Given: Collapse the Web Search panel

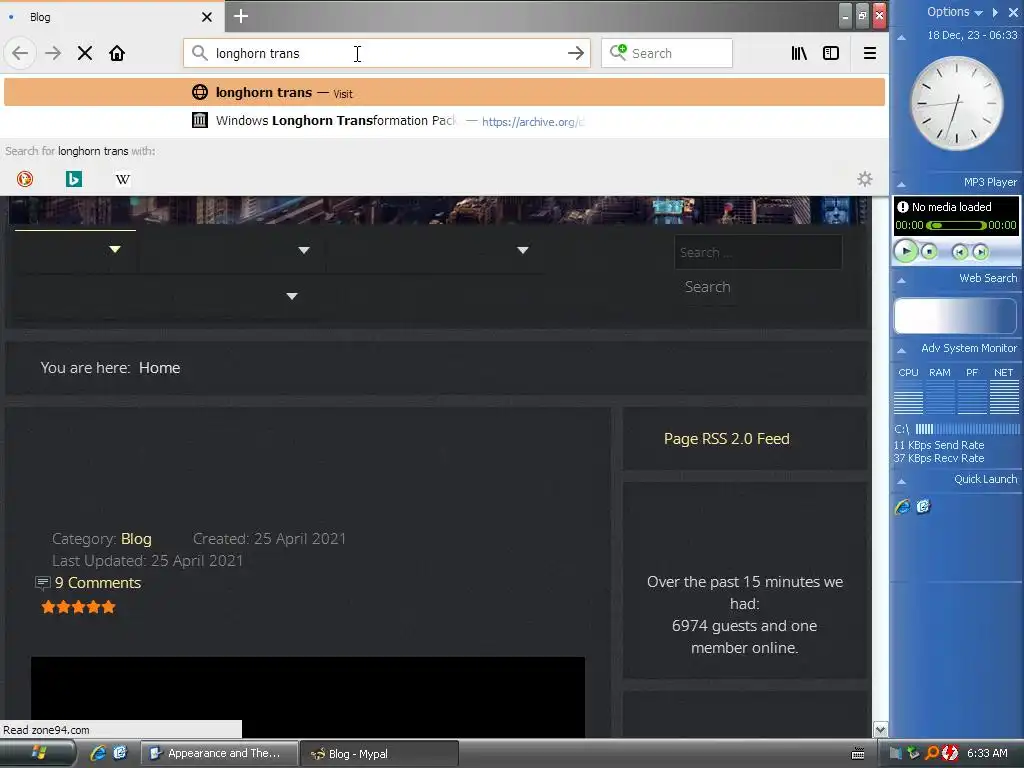Looking at the screenshot, I should tap(901, 280).
